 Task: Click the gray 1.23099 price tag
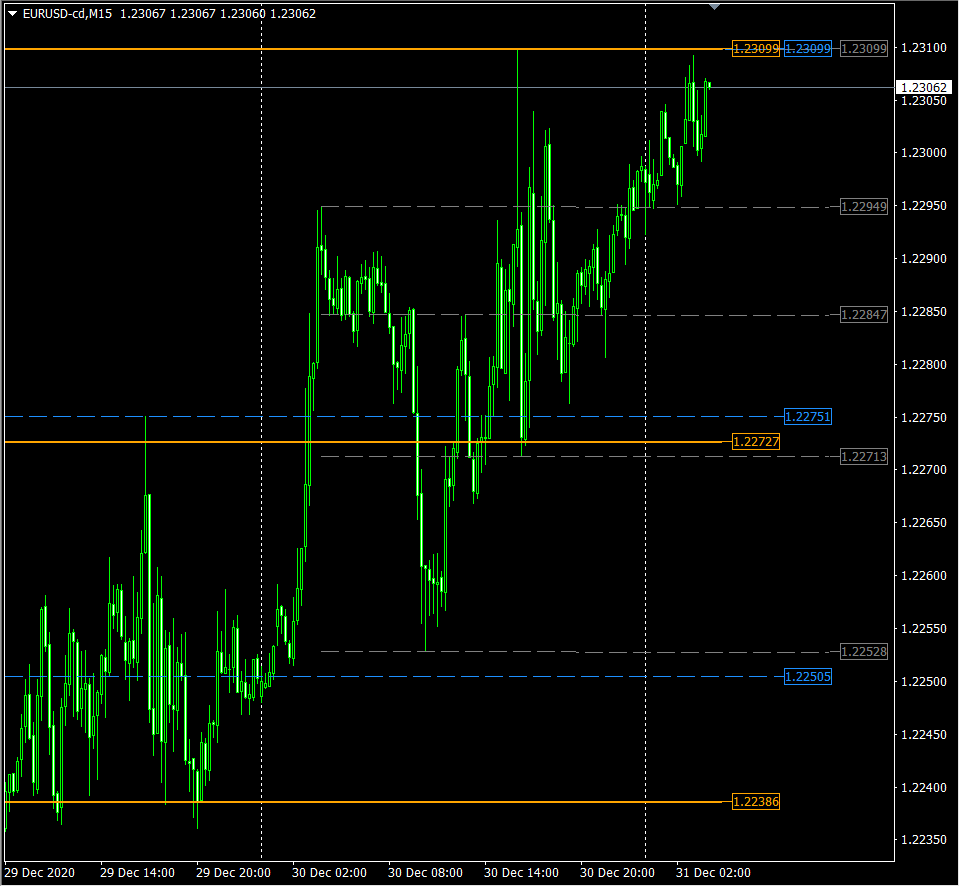pyautogui.click(x=864, y=49)
